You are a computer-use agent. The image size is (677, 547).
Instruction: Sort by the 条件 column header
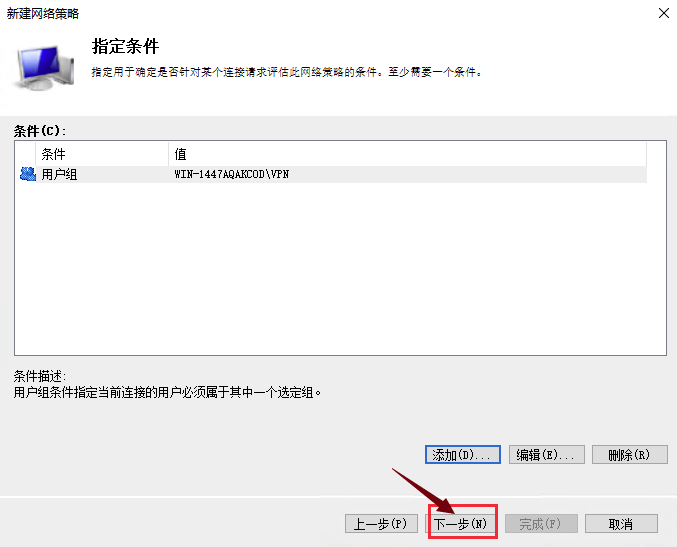[102, 154]
